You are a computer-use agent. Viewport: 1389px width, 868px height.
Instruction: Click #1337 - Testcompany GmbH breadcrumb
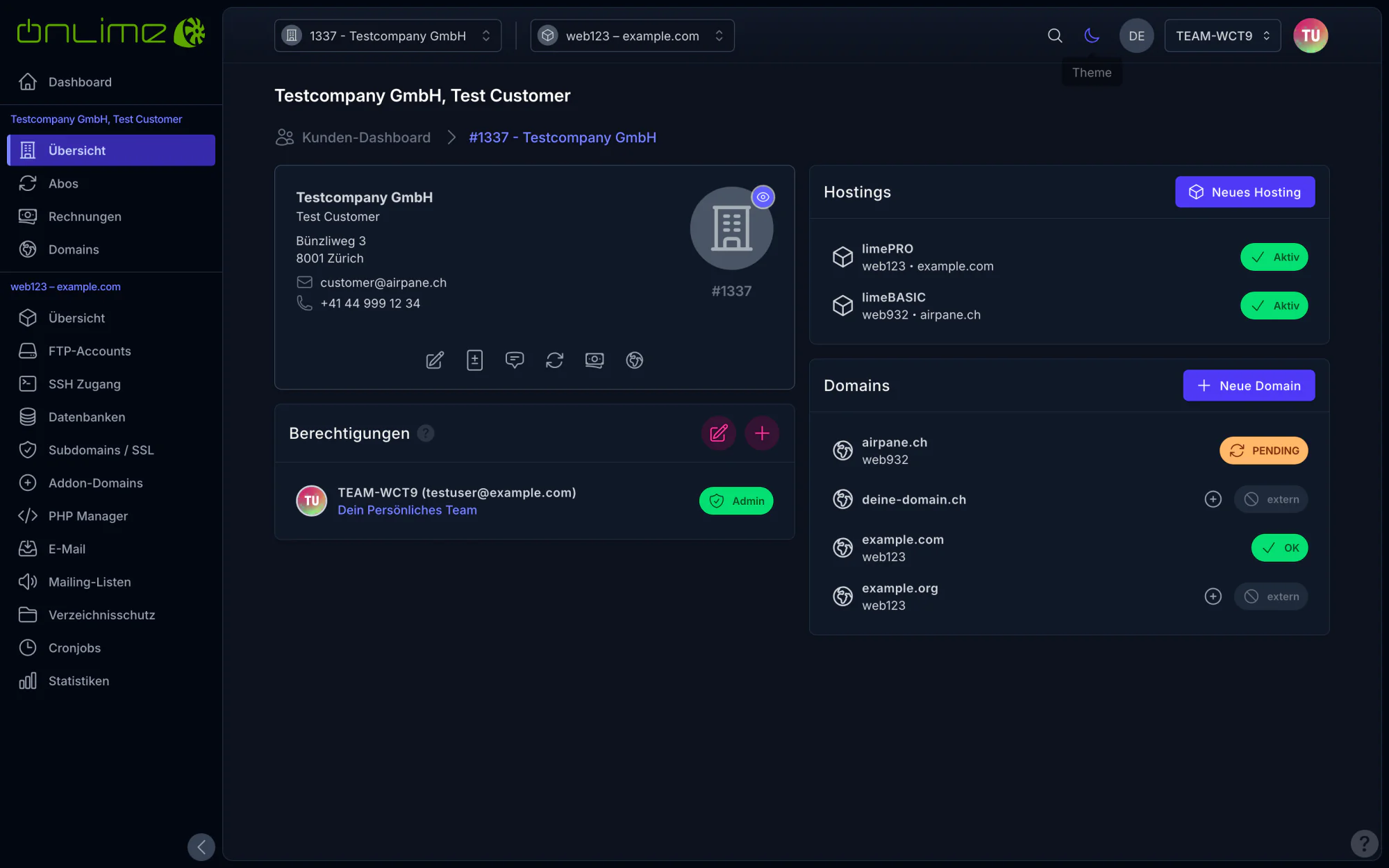point(562,137)
